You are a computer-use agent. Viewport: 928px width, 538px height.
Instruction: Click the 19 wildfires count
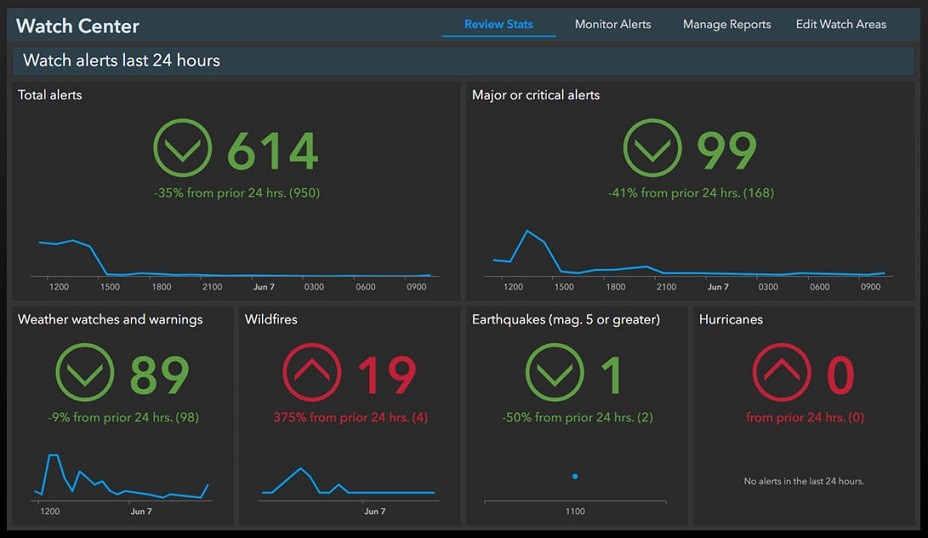coord(386,375)
